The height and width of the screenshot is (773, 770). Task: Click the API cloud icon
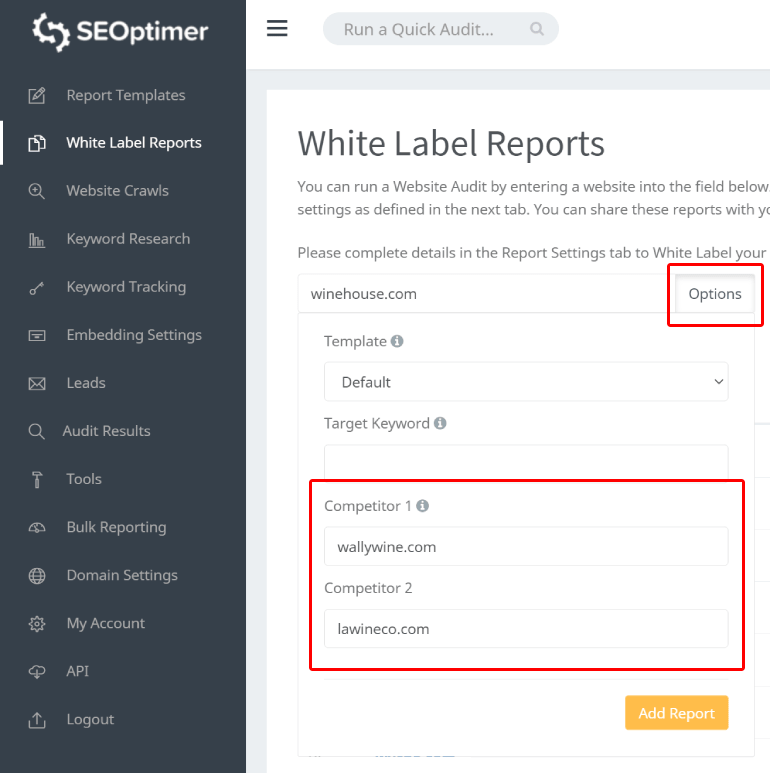(x=37, y=671)
